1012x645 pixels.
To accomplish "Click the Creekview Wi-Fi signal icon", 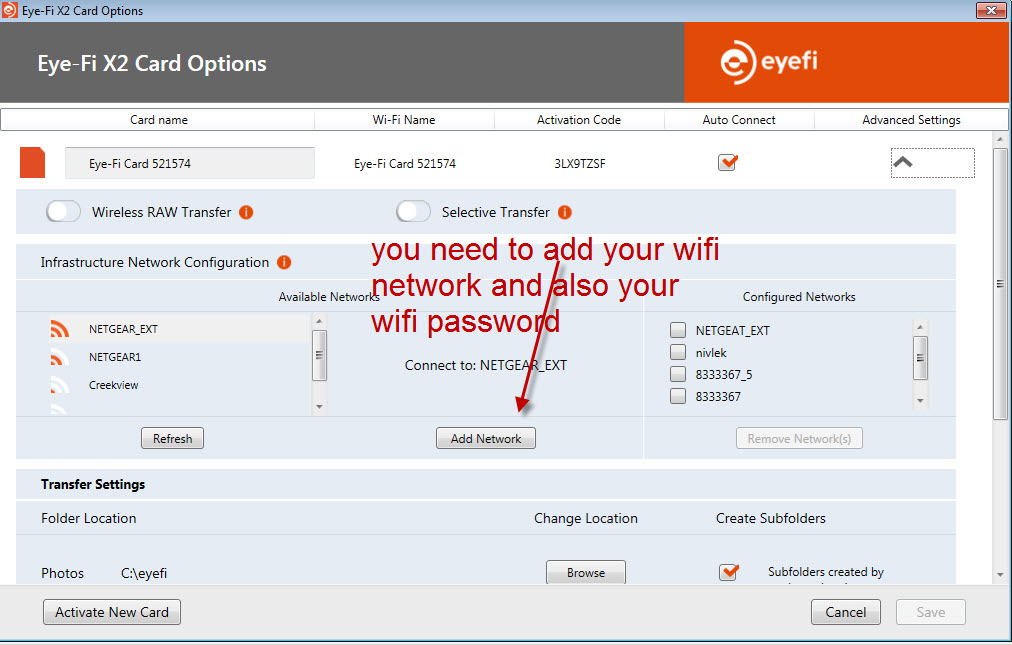I will pos(59,385).
